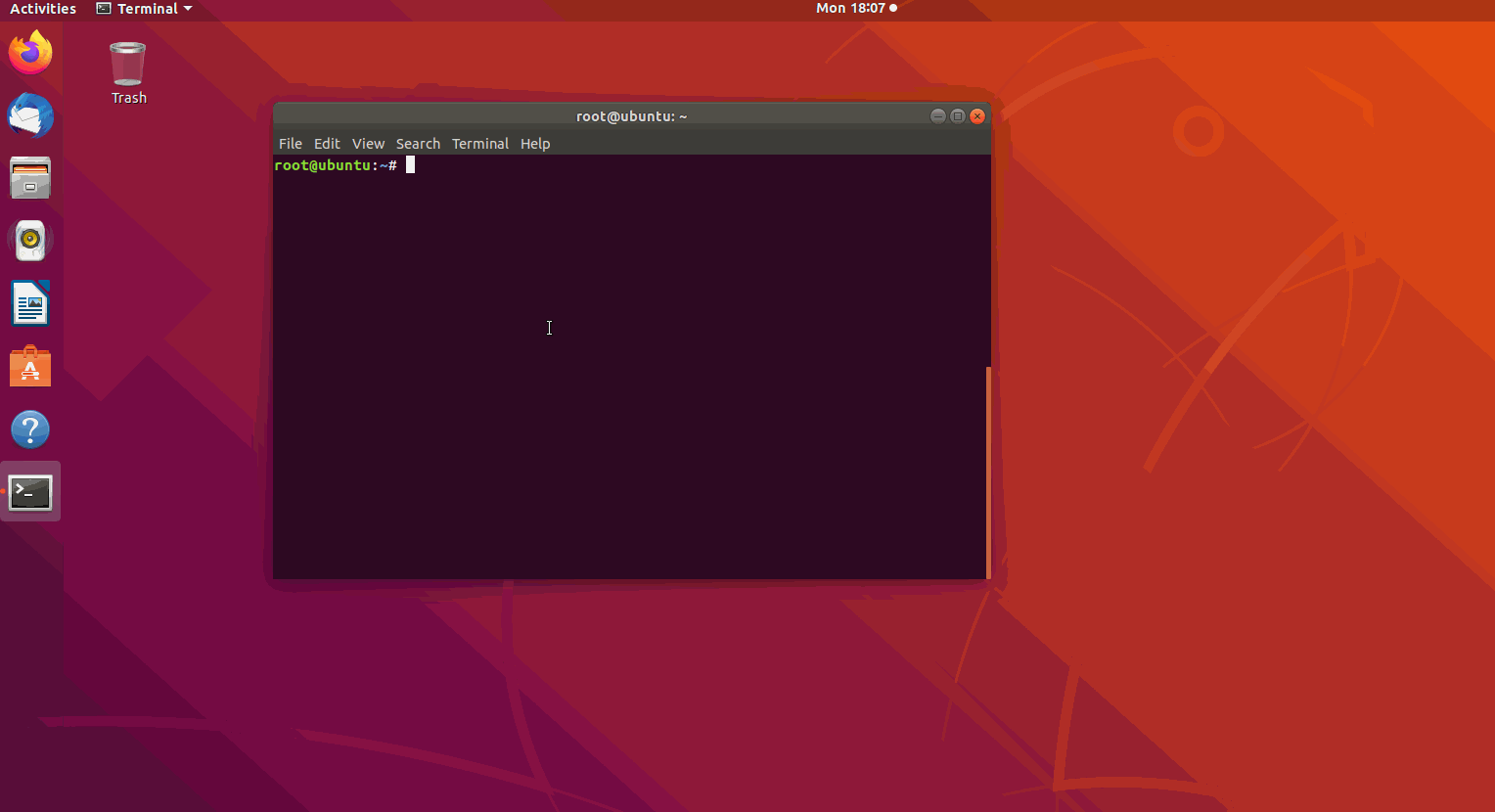Screen dimensions: 1495x812
Task: Open the Help menu in Terminal
Action: pyautogui.click(x=535, y=144)
